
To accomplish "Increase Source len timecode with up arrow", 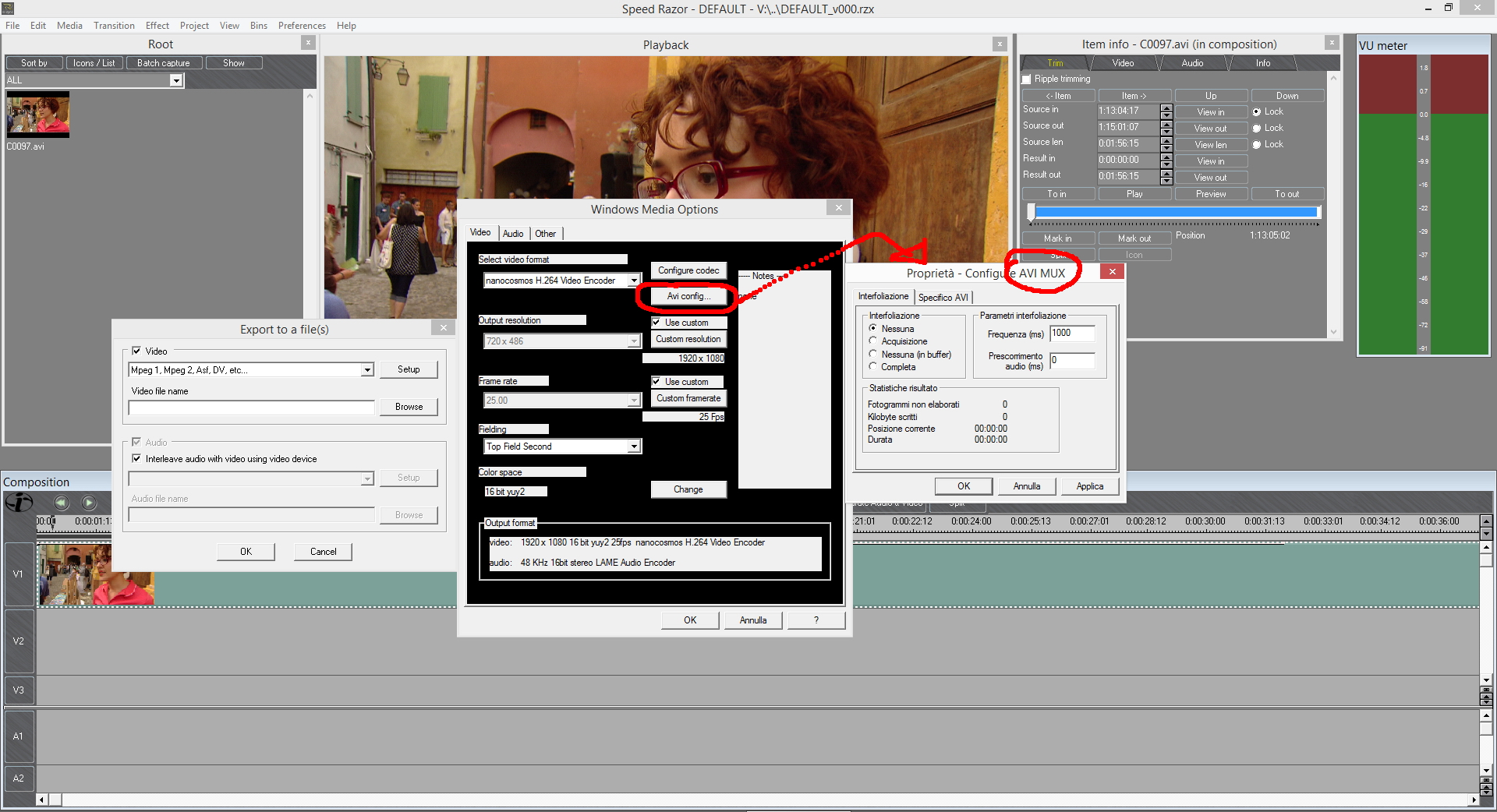I will click(x=1166, y=140).
